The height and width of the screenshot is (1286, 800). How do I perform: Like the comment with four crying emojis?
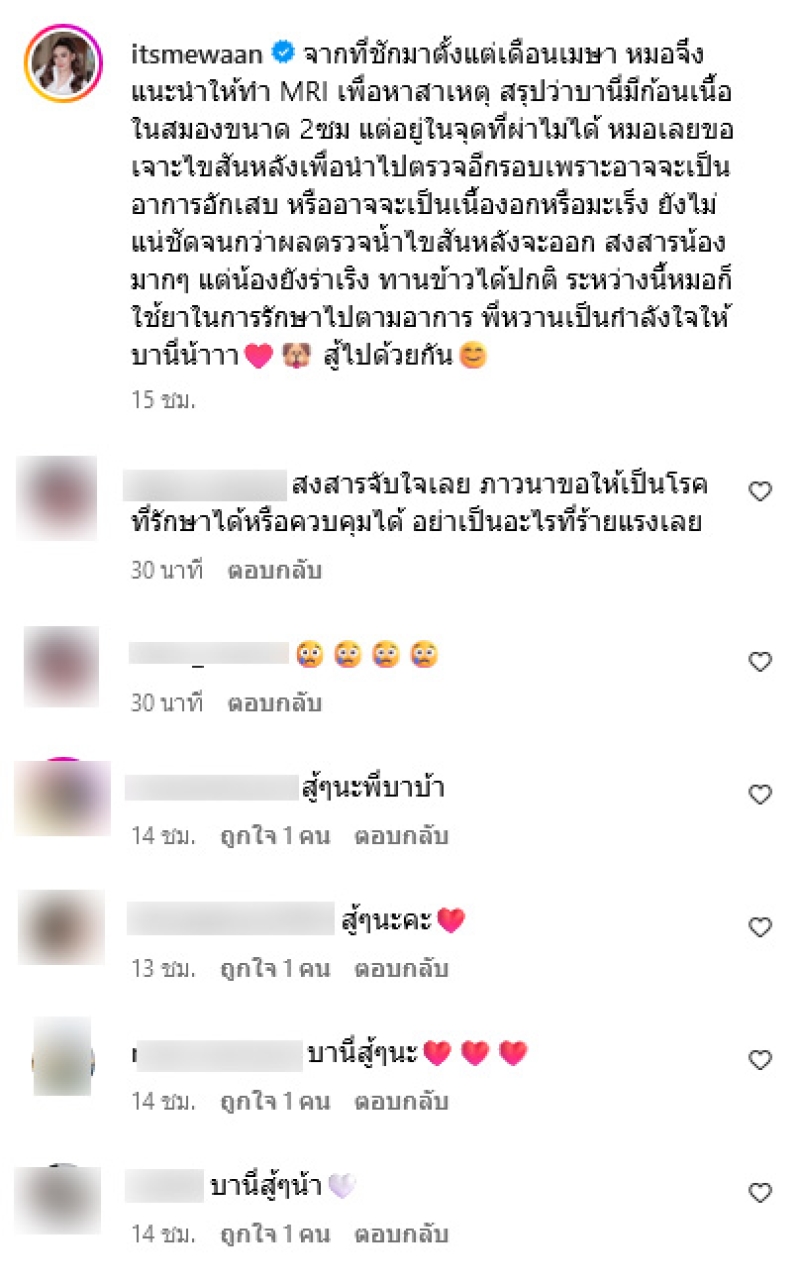pos(761,661)
